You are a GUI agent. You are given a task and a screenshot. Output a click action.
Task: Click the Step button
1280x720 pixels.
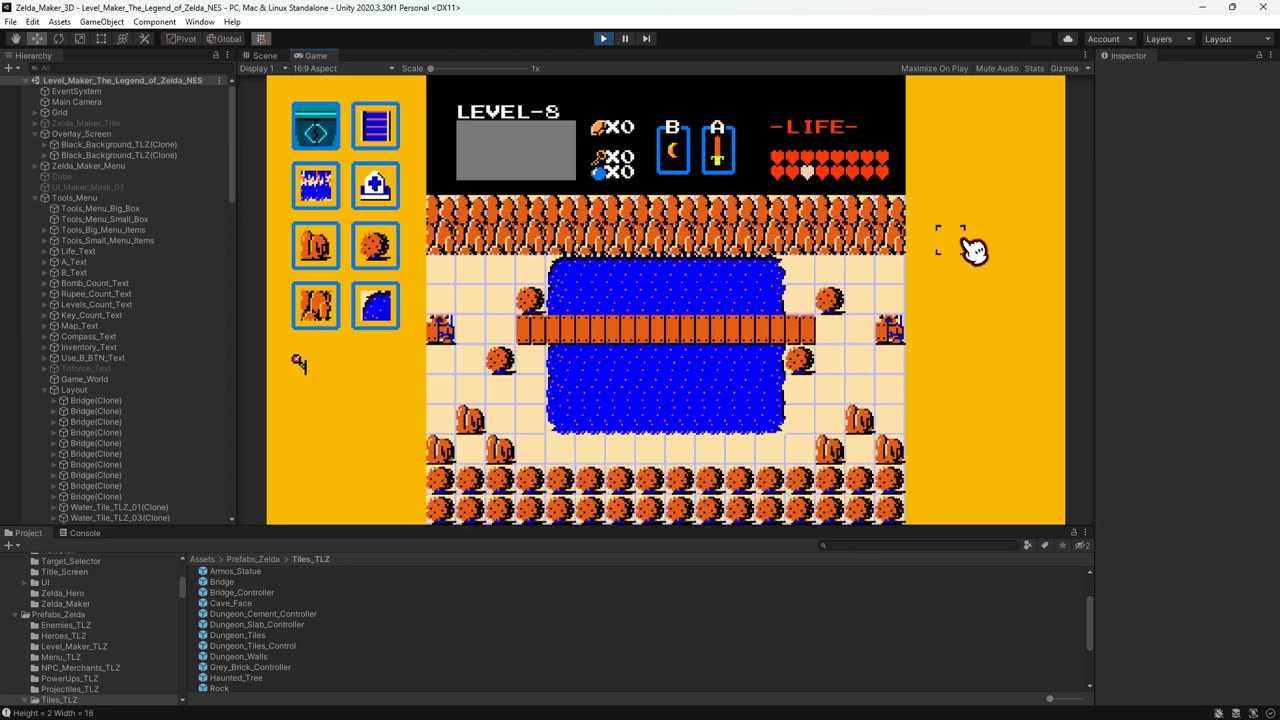pos(646,39)
